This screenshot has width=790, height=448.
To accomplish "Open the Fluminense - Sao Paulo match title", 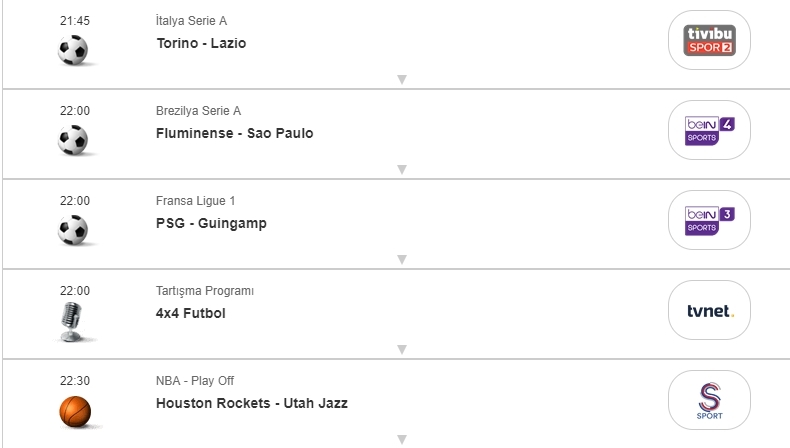I will pos(234,133).
